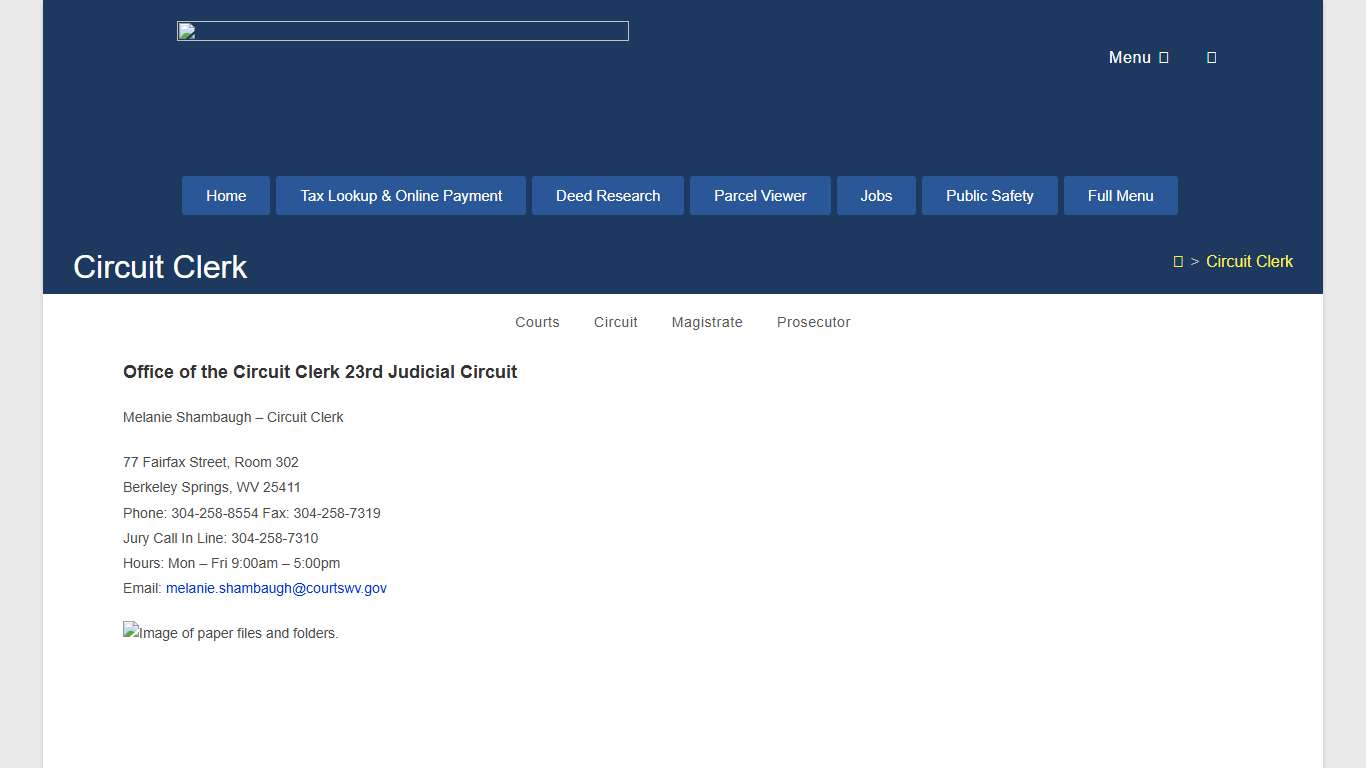This screenshot has width=1366, height=768.
Task: Go to the Home page button
Action: [226, 196]
